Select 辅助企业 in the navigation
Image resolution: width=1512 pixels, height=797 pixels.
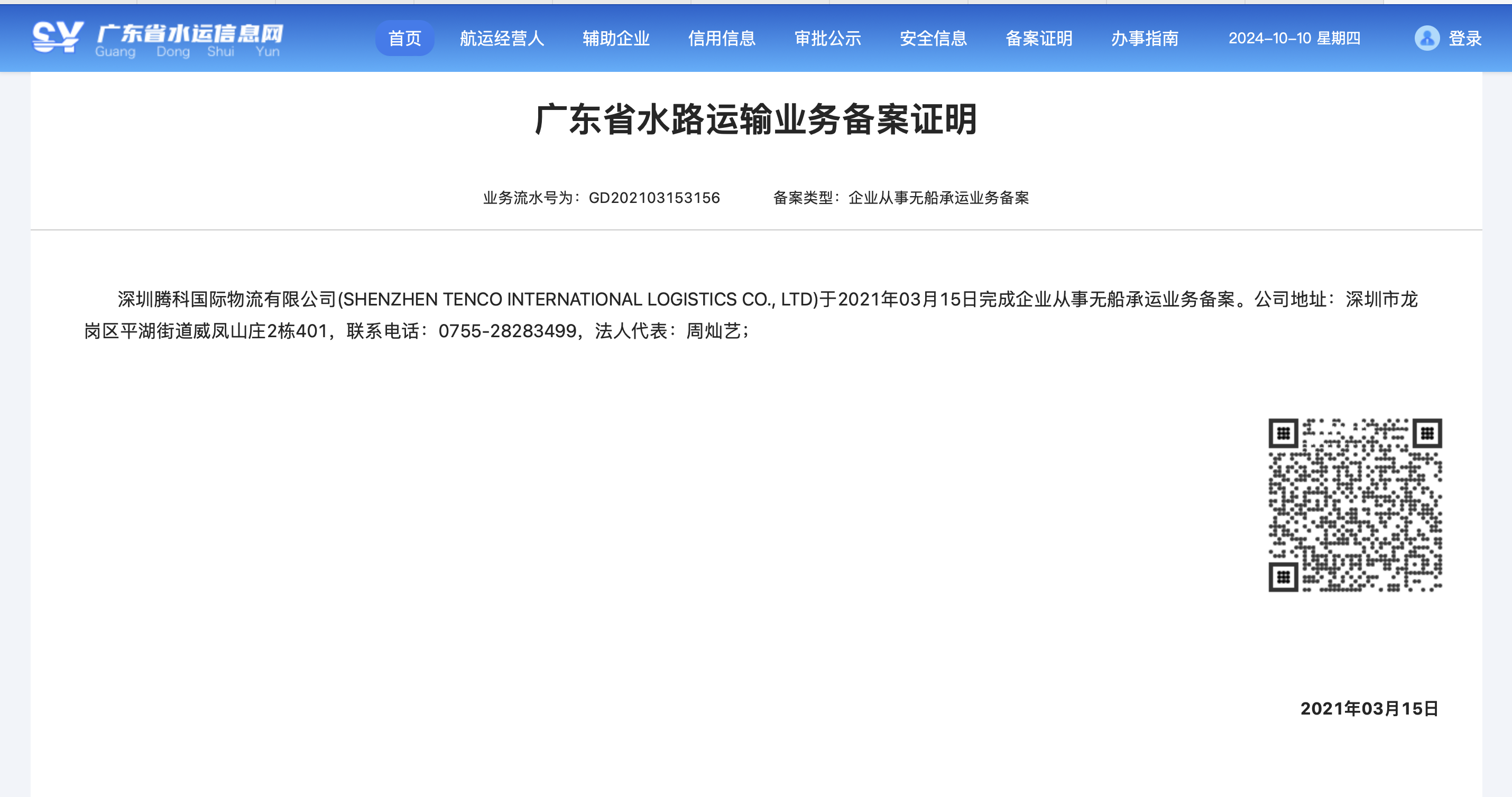[x=616, y=38]
